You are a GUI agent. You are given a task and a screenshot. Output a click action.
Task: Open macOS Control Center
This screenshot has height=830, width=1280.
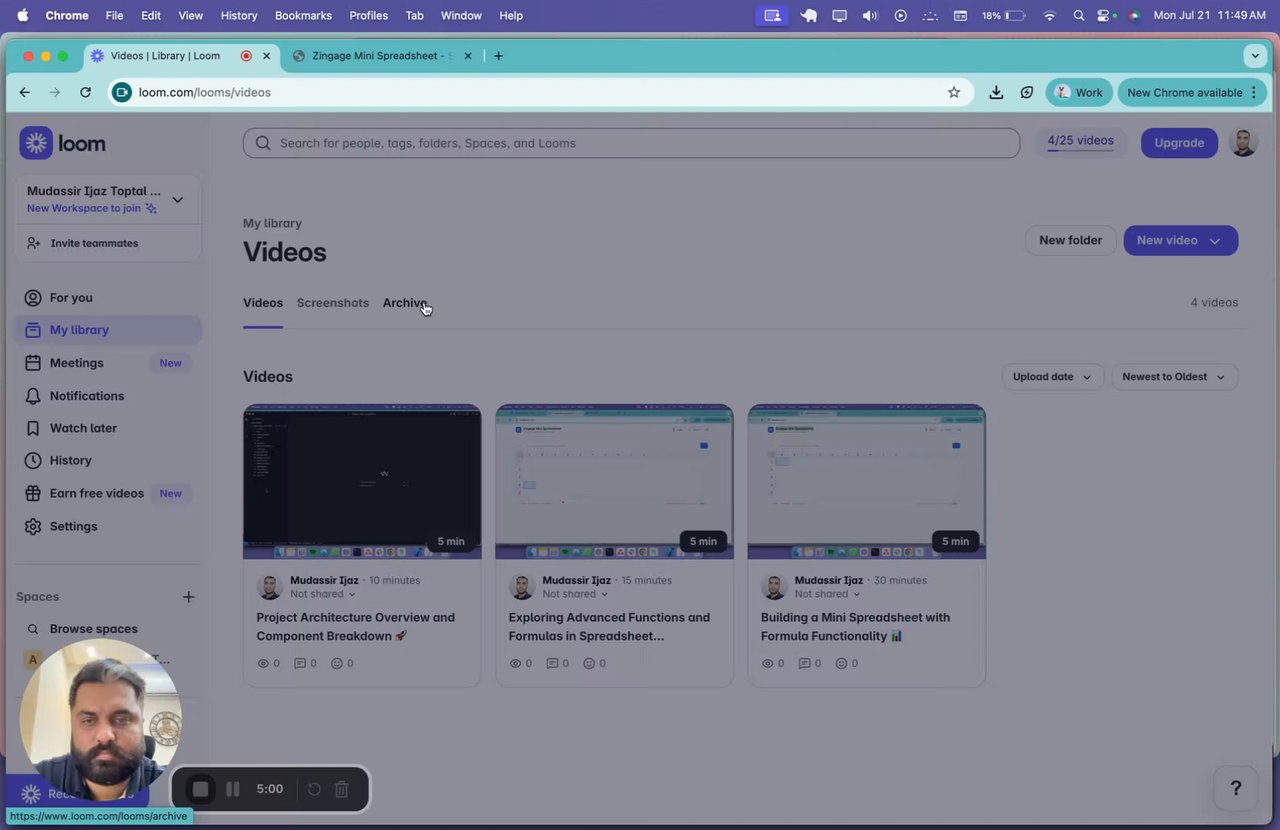[x=1105, y=16]
